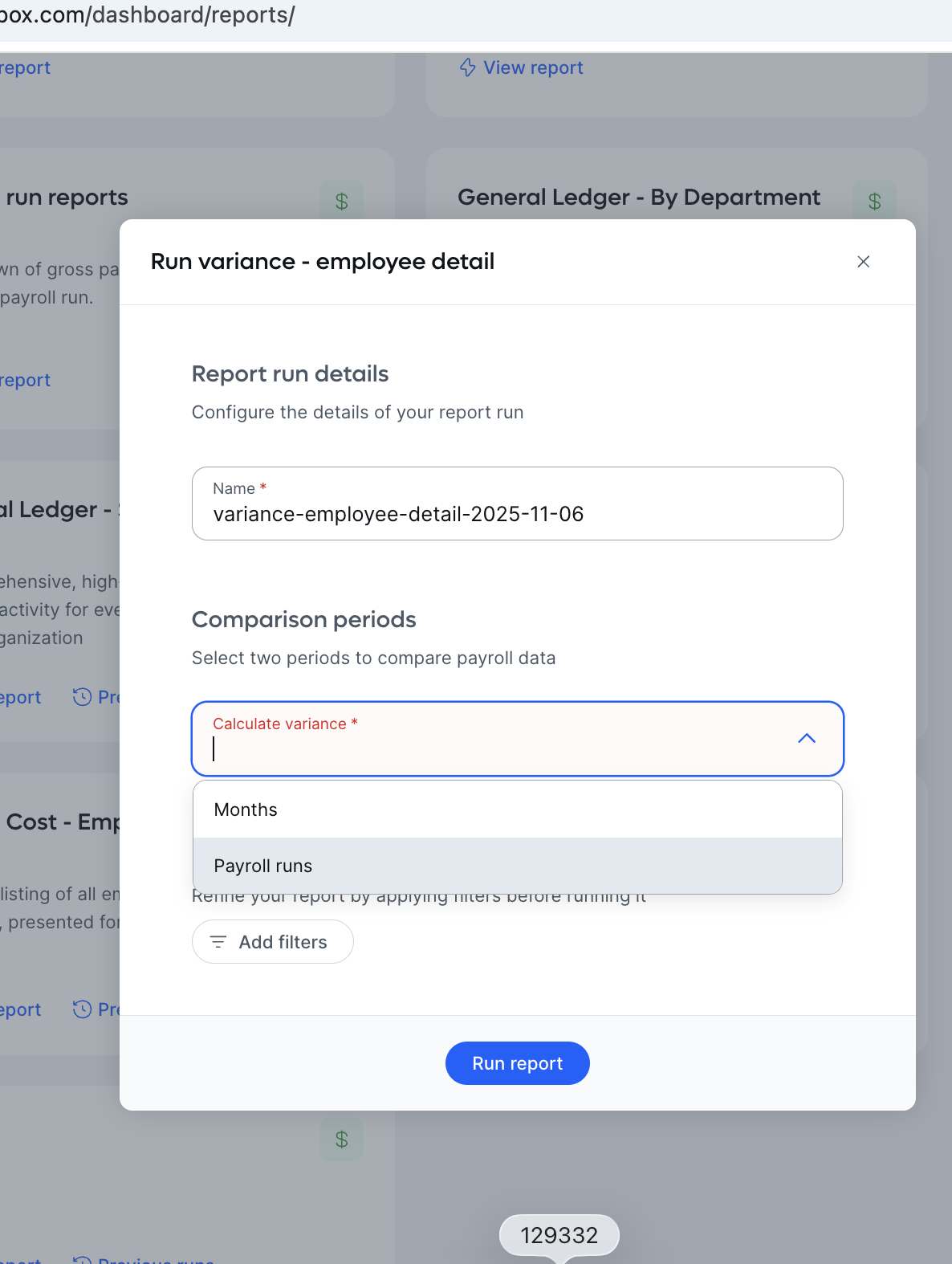Click the clock icon next to the upper Previous runs link
This screenshot has width=952, height=1264.
(x=83, y=697)
